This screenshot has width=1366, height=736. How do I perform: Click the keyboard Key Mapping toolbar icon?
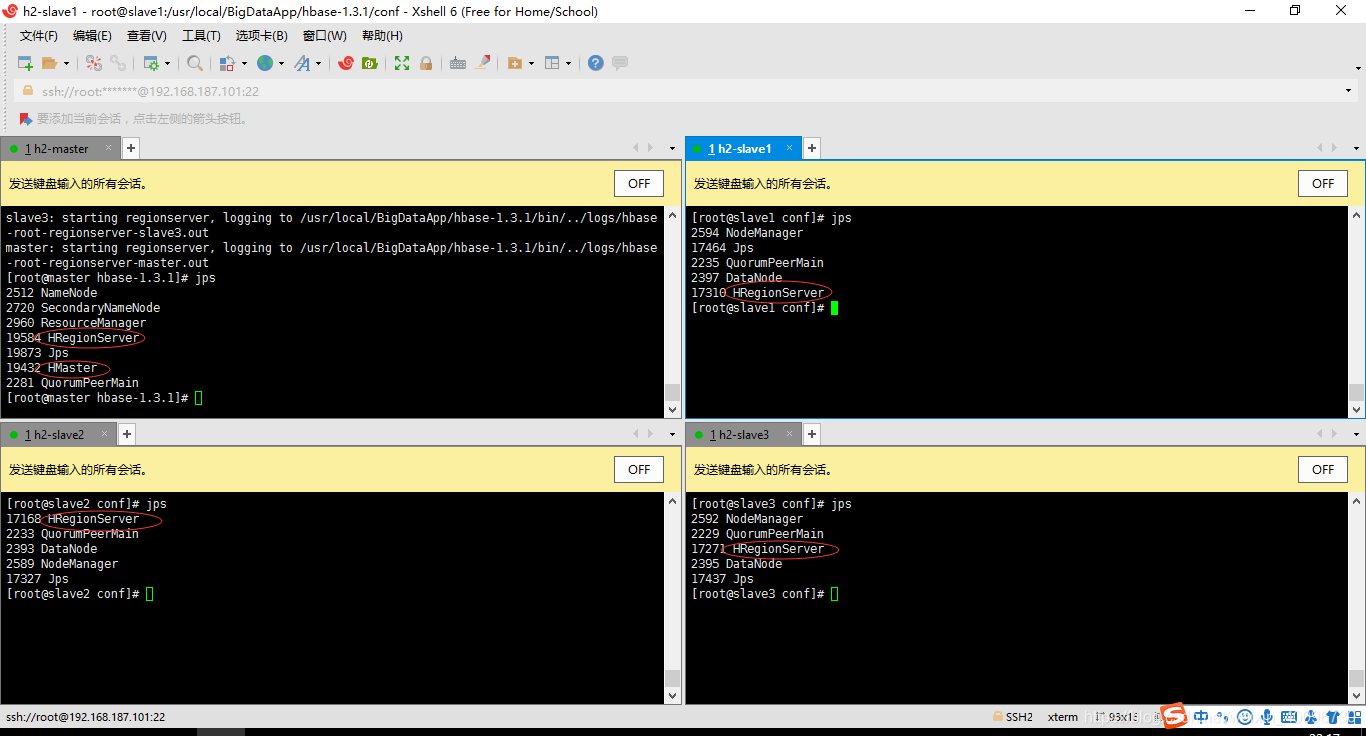(458, 63)
